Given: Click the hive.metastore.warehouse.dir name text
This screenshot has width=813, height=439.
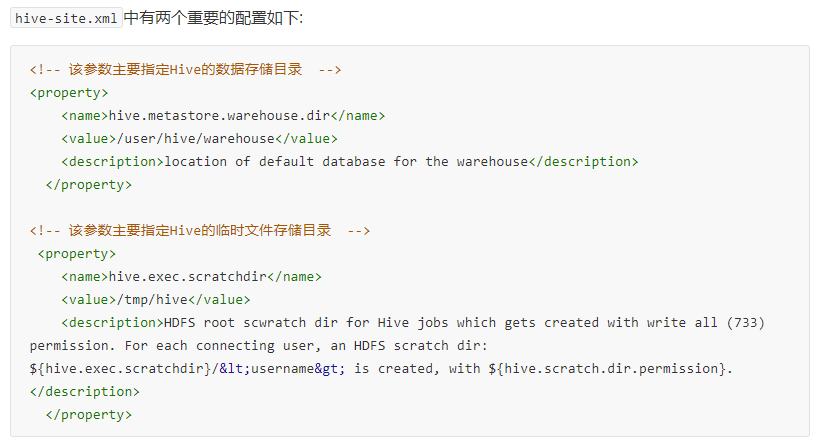Looking at the screenshot, I should [219, 116].
